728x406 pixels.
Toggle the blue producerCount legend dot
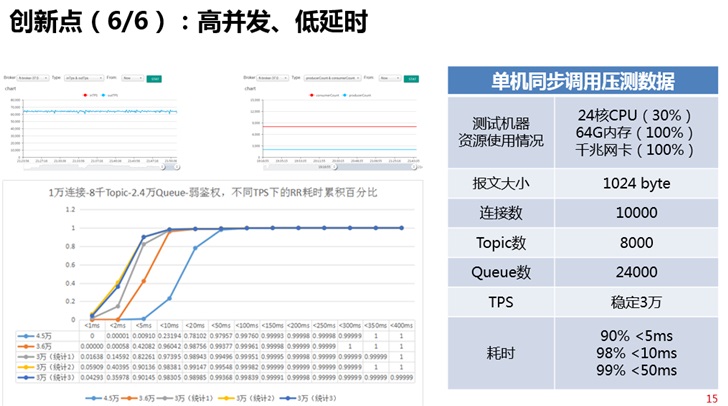(344, 95)
